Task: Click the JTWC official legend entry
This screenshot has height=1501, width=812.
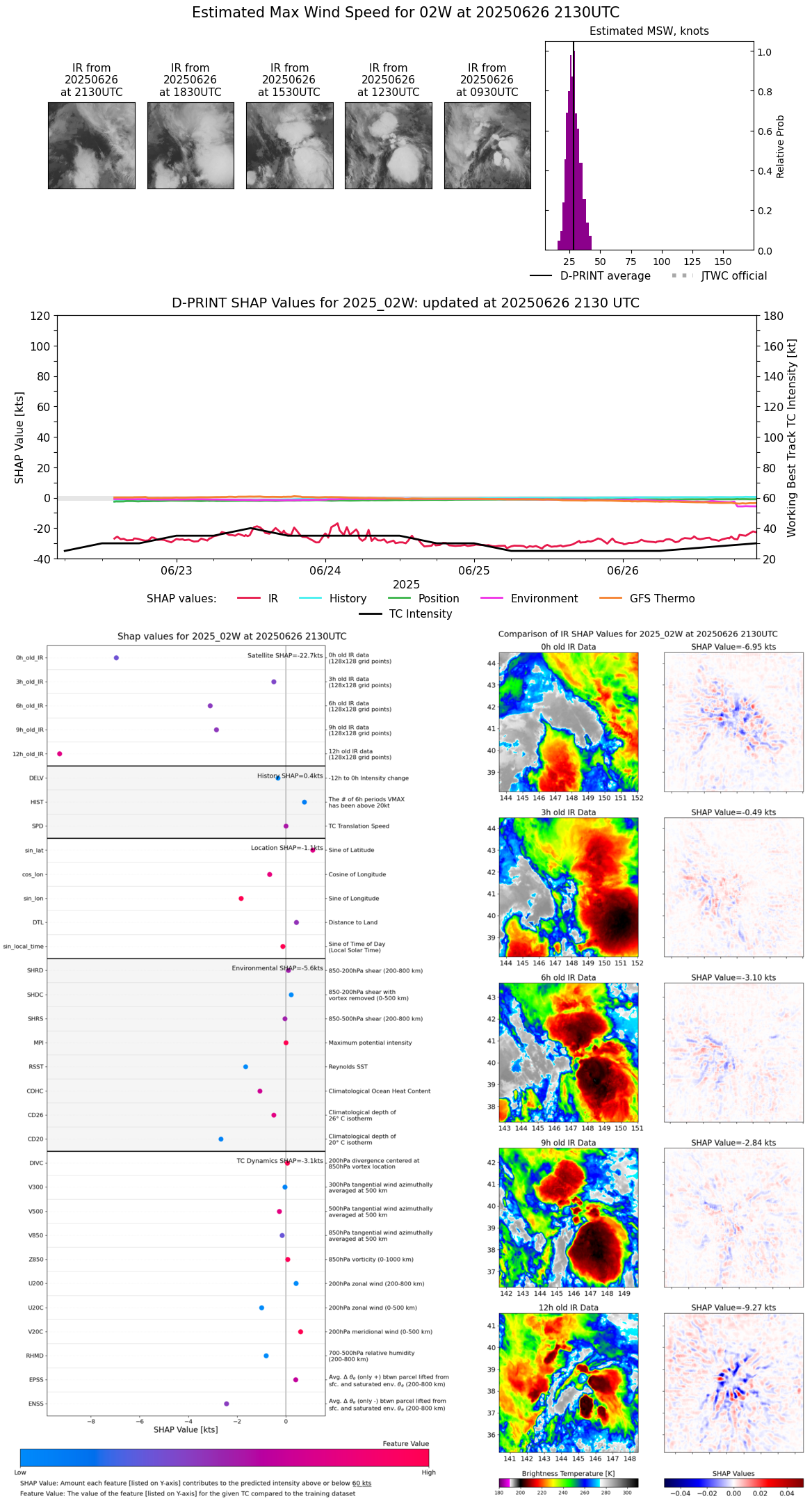Action: coord(720,276)
